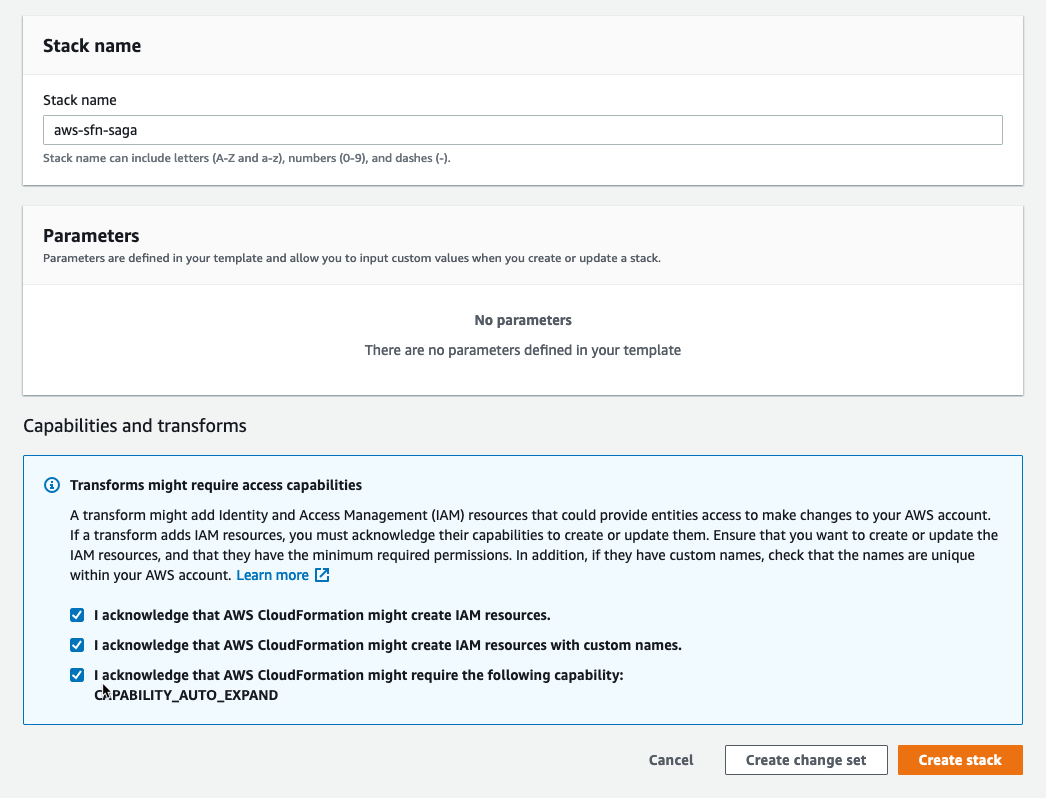Open the Learn more link

pyautogui.click(x=272, y=575)
